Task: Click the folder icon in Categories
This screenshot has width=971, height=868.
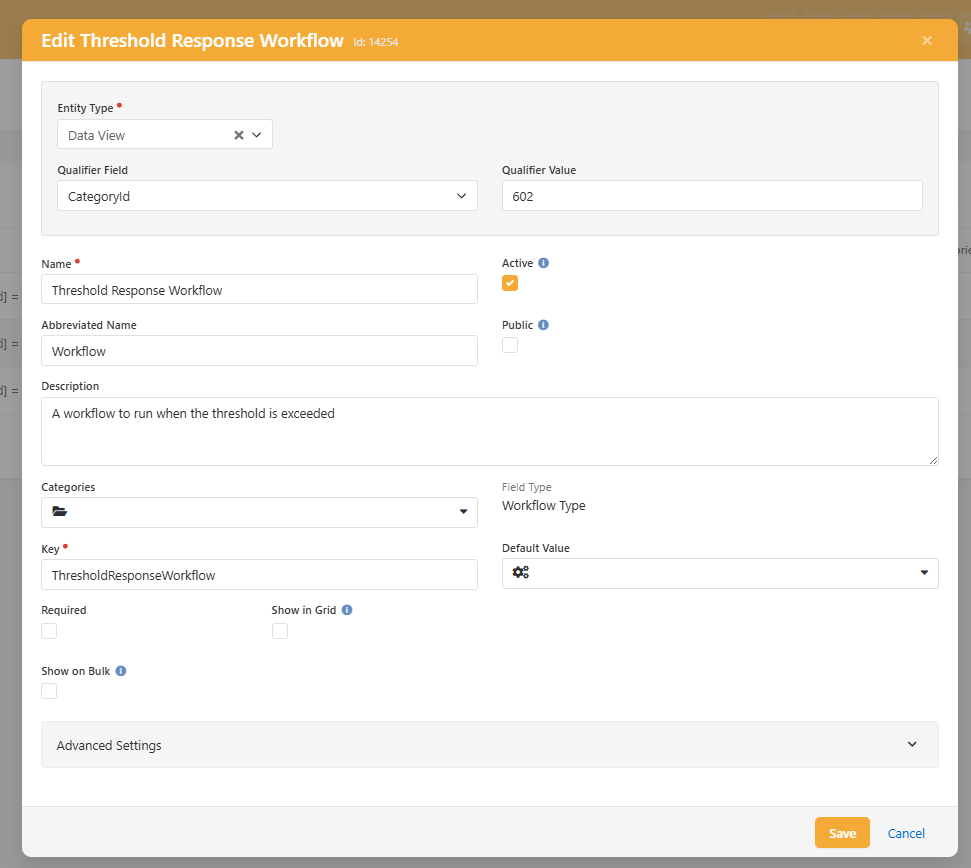Action: tap(59, 512)
